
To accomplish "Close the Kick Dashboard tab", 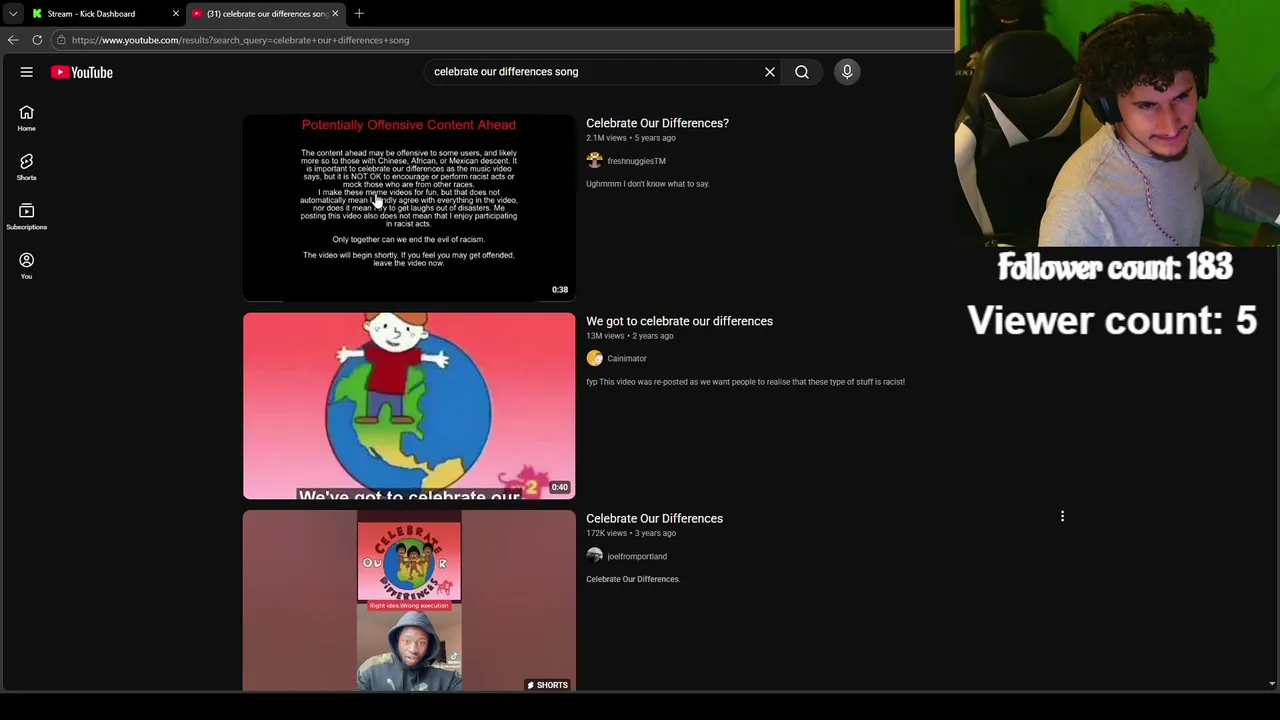I will pyautogui.click(x=175, y=14).
